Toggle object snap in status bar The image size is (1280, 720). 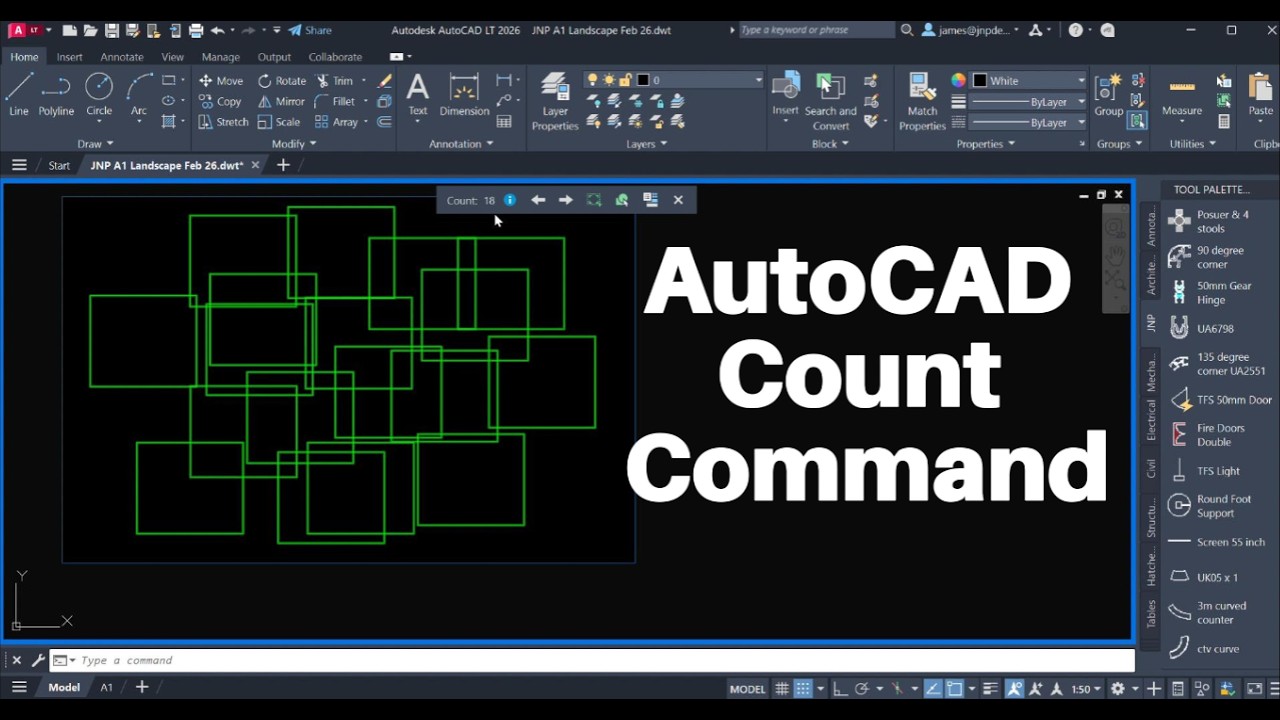[x=955, y=688]
